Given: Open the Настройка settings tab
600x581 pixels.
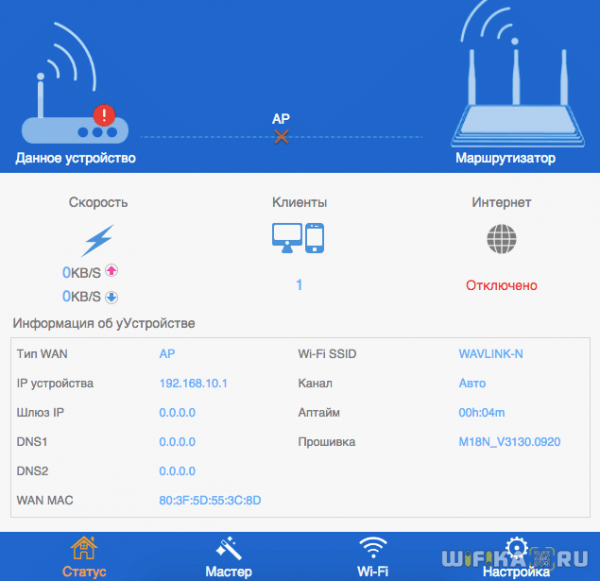Looking at the screenshot, I should pyautogui.click(x=516, y=557).
